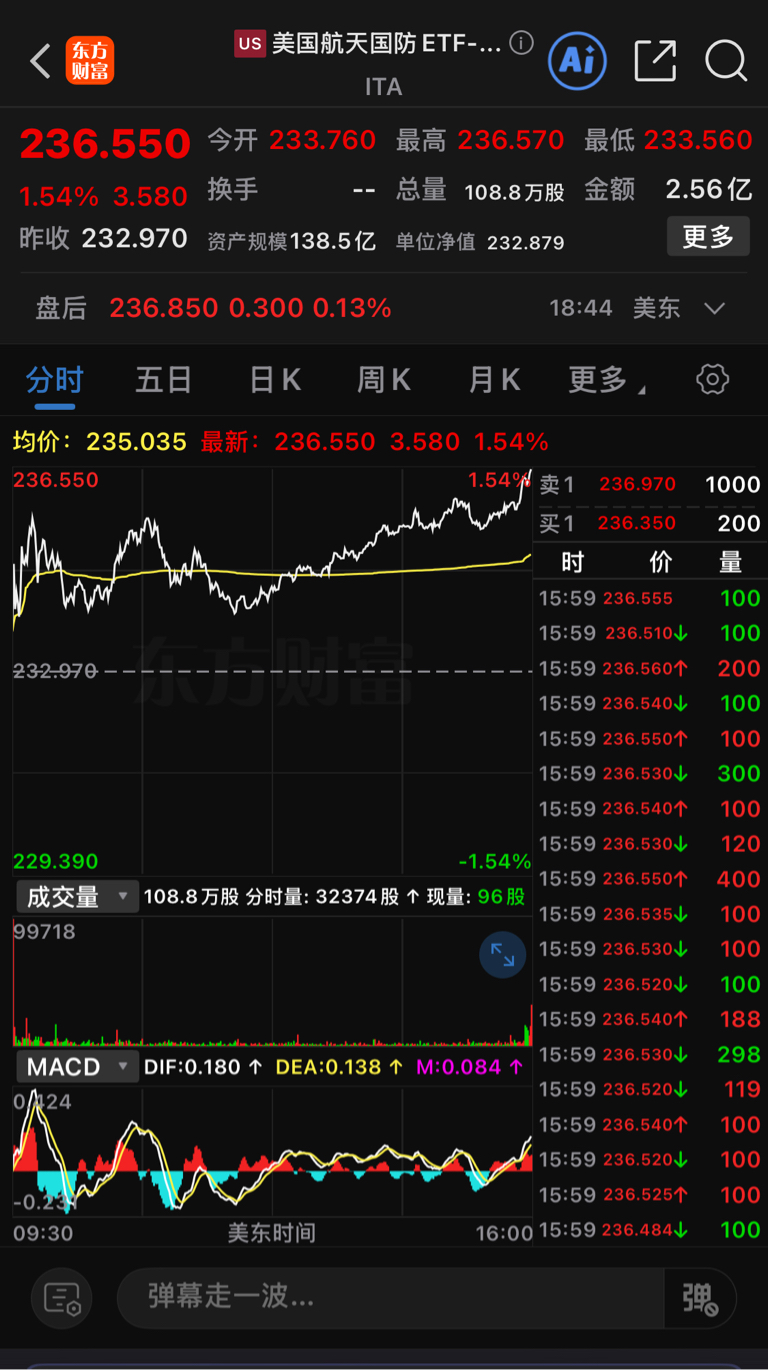Image resolution: width=768 pixels, height=1370 pixels.
Task: Tap the 资产规模 138.5亿 value
Action: pos(333,241)
